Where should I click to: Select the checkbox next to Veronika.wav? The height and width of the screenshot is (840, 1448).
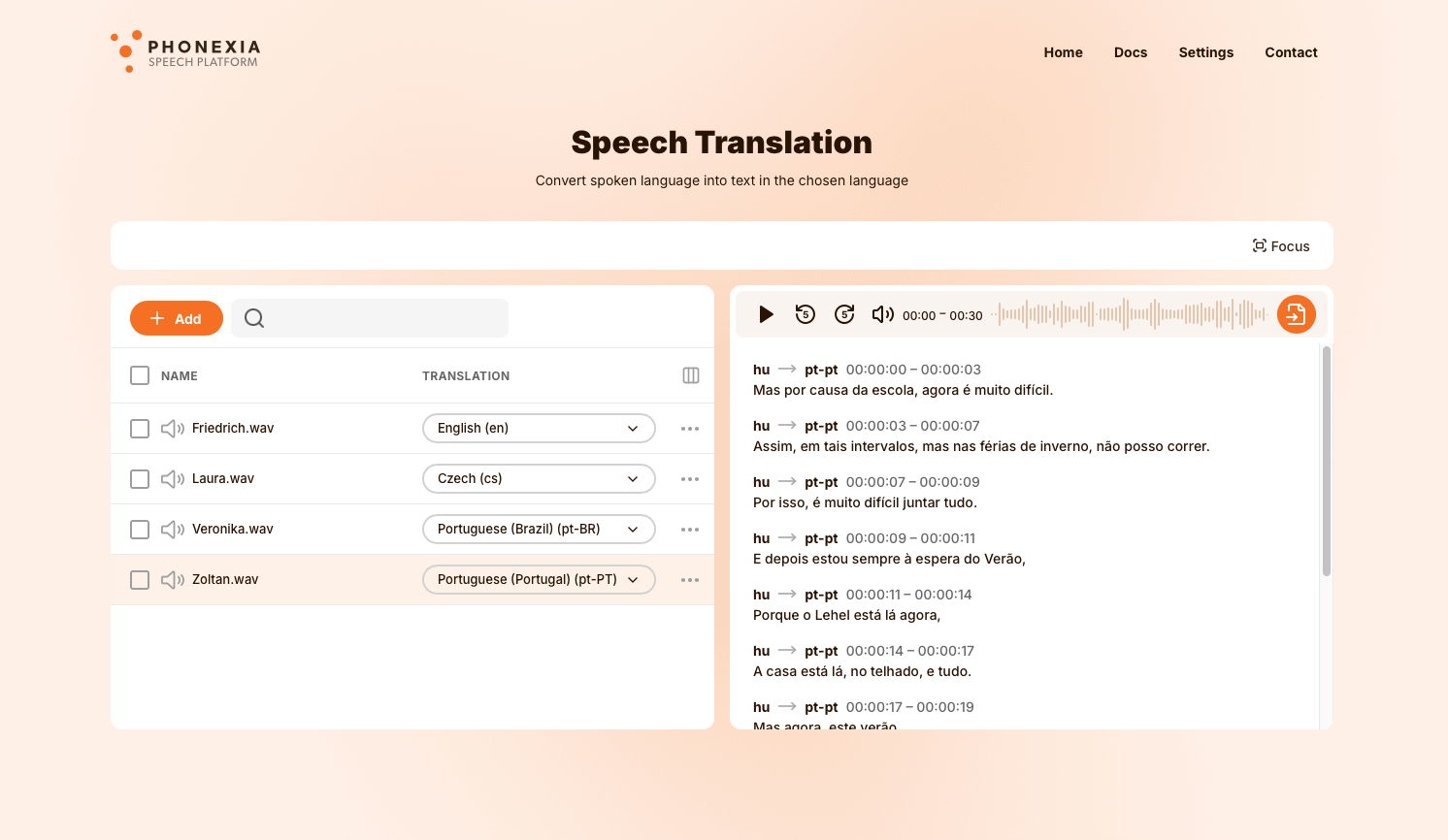[x=139, y=529]
